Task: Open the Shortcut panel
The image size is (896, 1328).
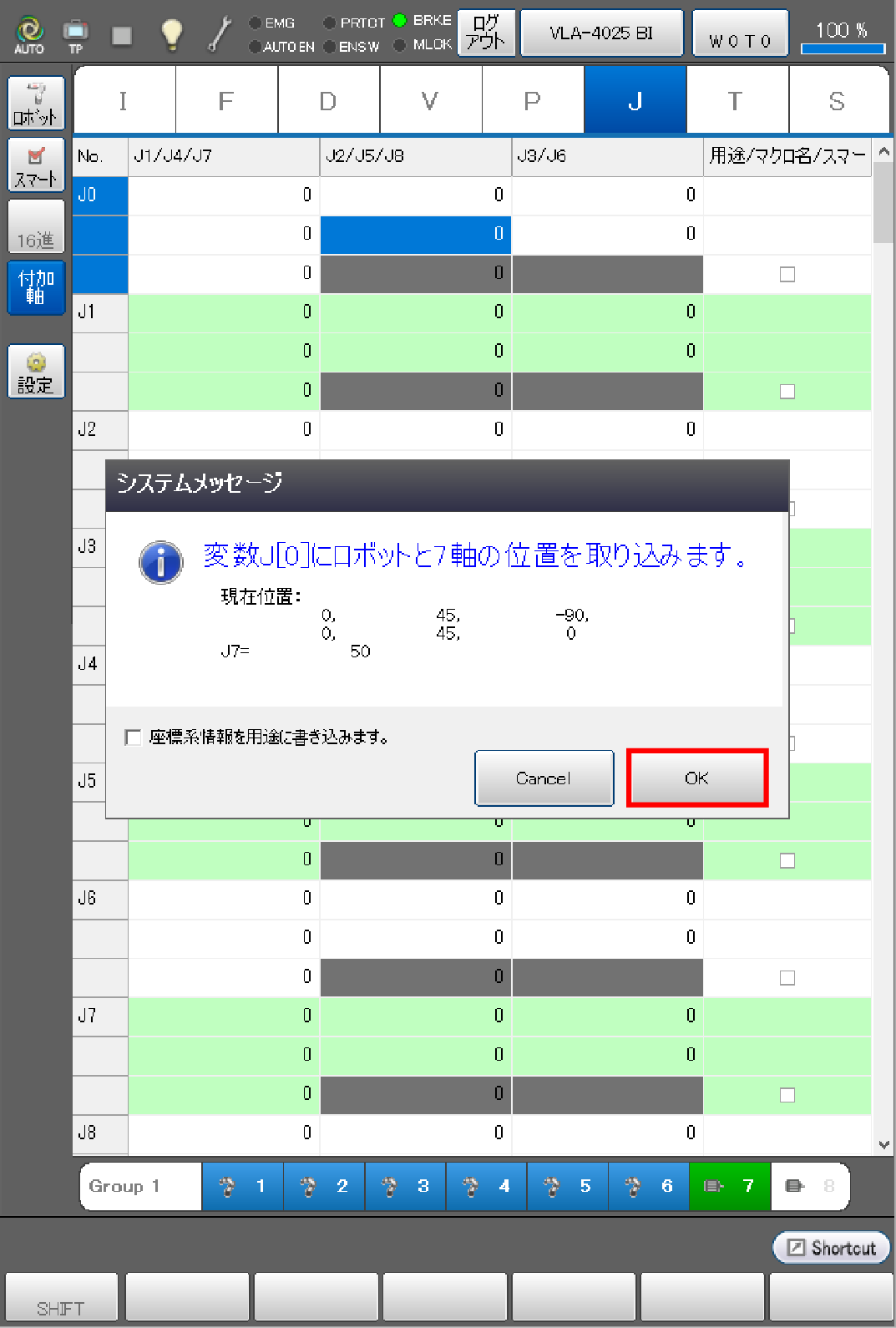Action: (x=832, y=1248)
